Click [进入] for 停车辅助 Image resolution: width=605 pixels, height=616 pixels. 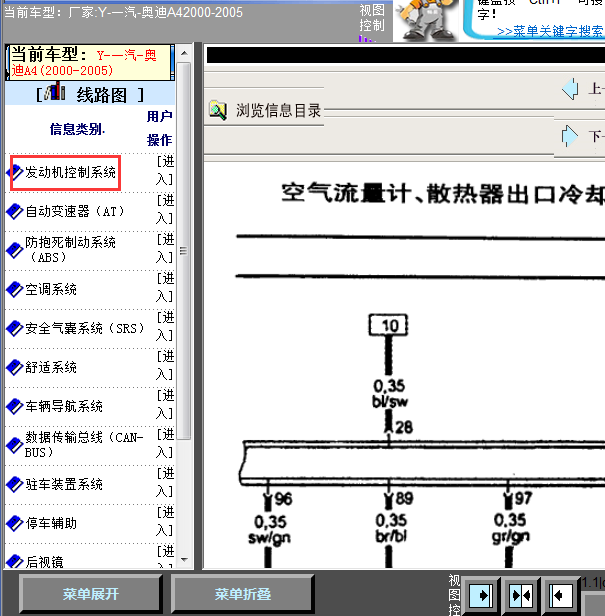(165, 522)
